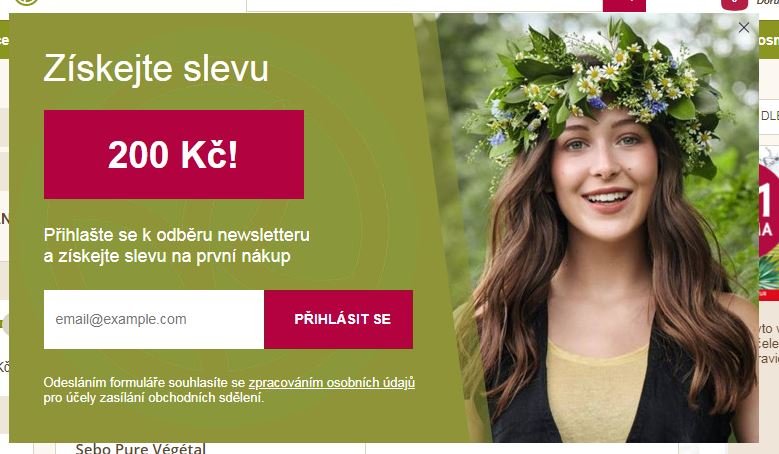The image size is (779, 454).
Task: Open the DLE sort dropdown at right edge
Action: [769, 116]
